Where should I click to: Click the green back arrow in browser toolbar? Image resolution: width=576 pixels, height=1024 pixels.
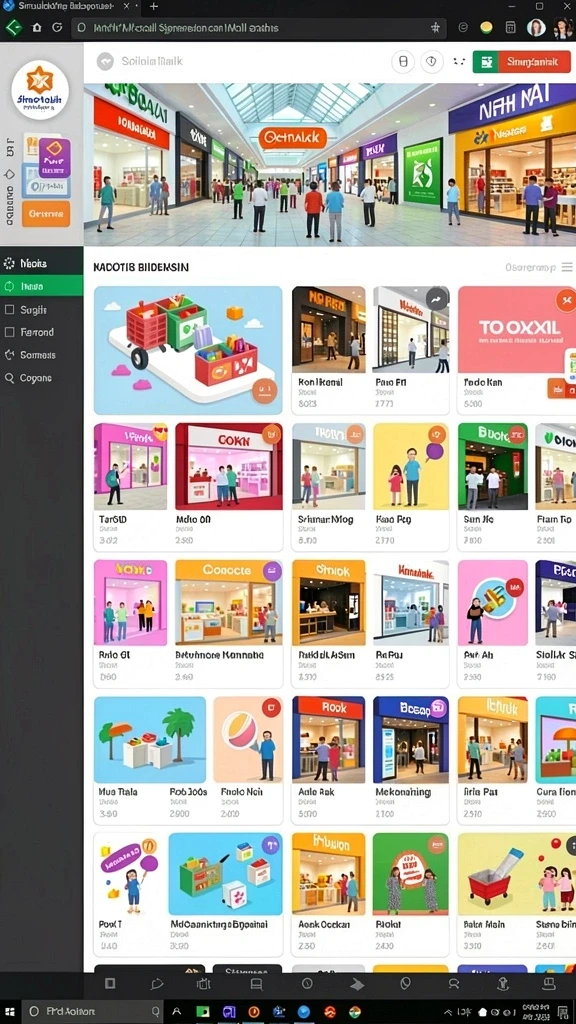point(14,27)
